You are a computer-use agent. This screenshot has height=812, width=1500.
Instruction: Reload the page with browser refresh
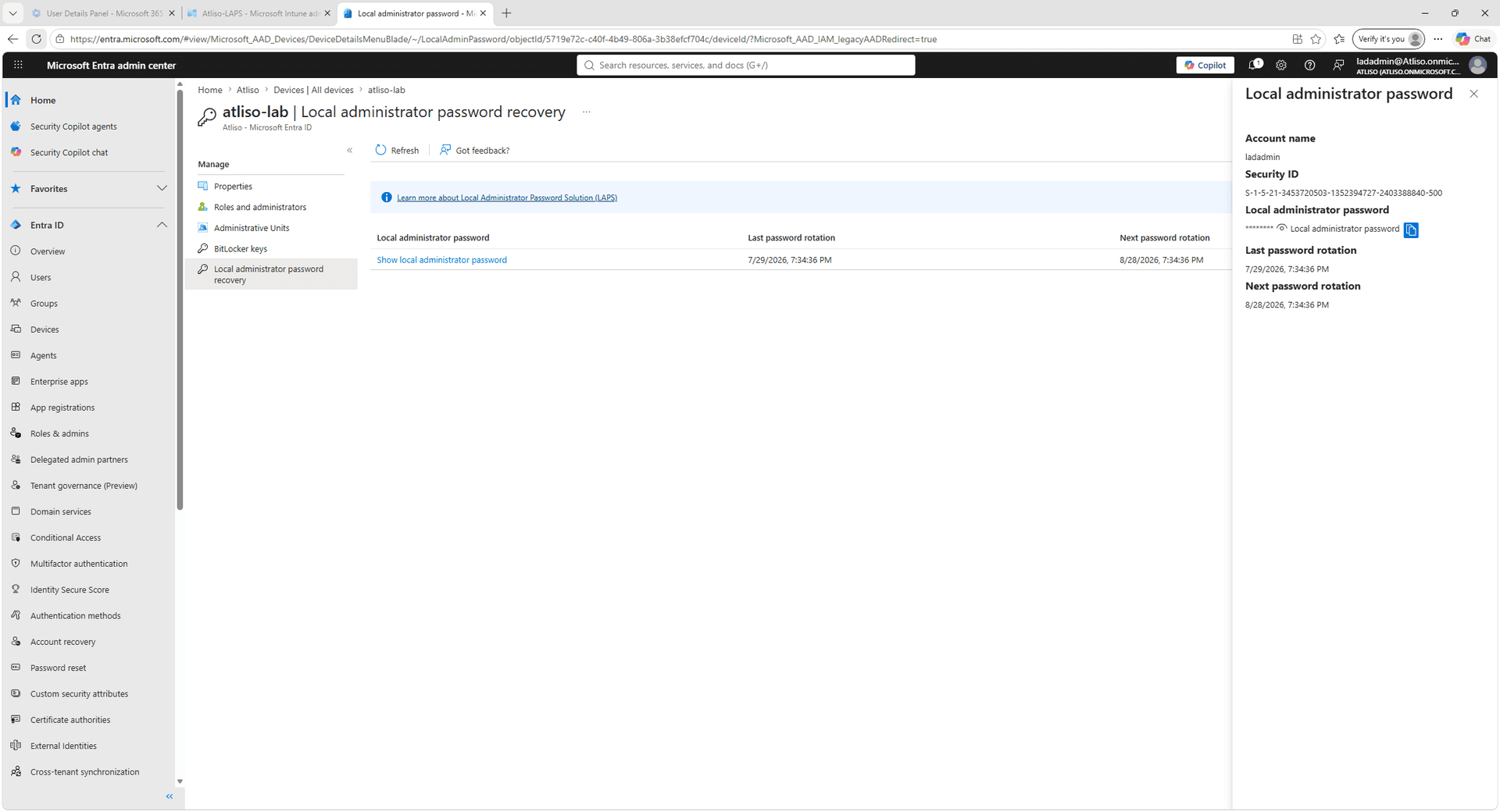tap(37, 39)
